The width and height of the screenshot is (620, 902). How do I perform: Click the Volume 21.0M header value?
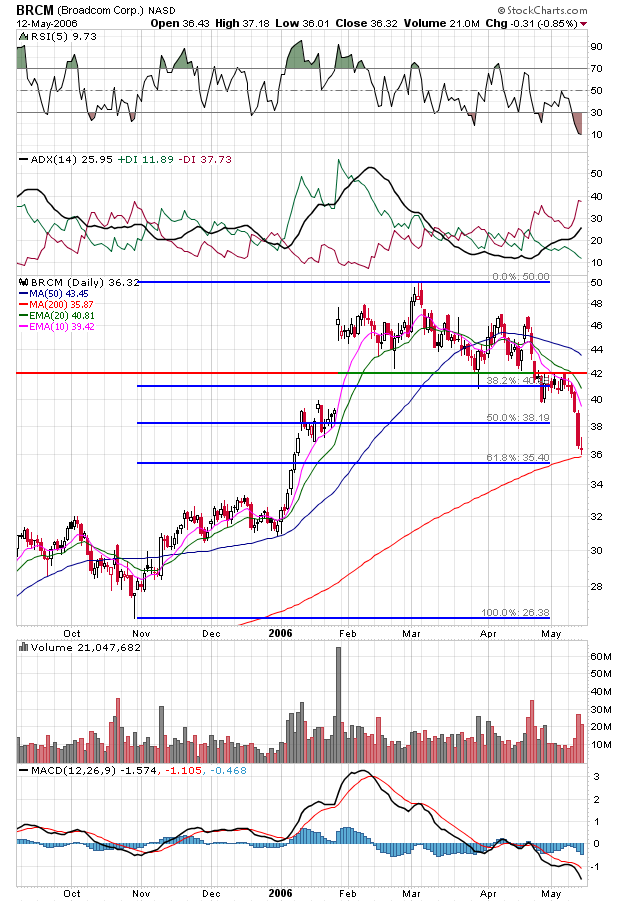[442, 24]
